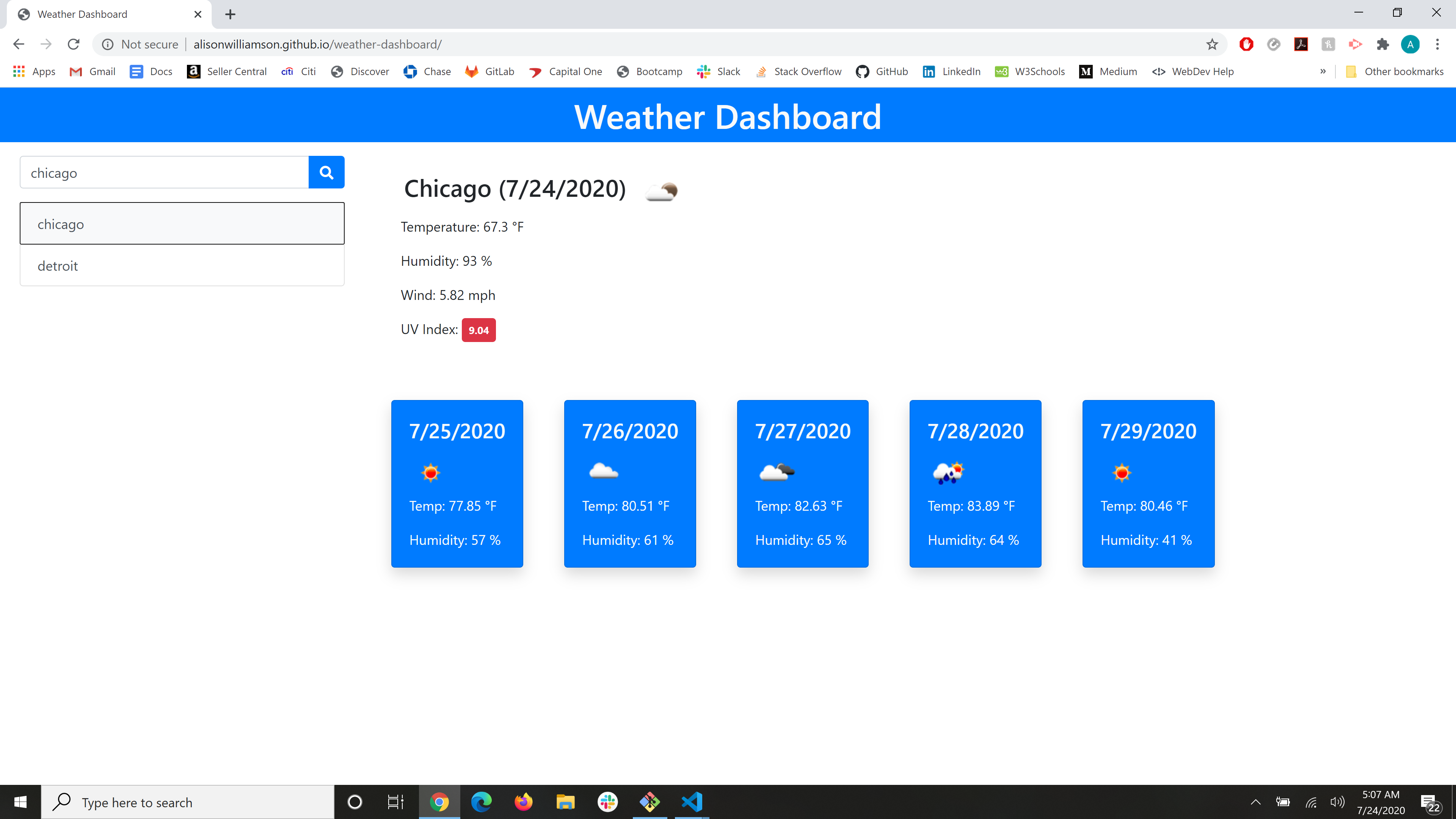Open the Bootcamp bookmark
Screen dimensions: 1456x819
(x=650, y=71)
